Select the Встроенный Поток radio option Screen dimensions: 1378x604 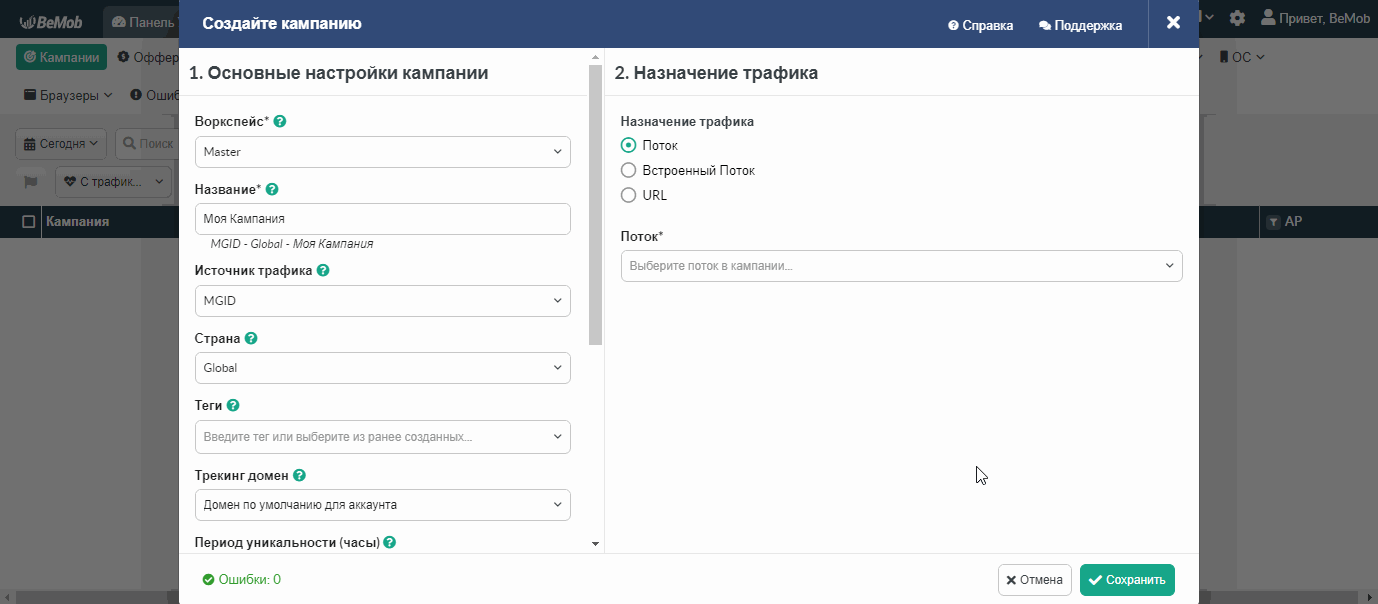click(x=629, y=171)
